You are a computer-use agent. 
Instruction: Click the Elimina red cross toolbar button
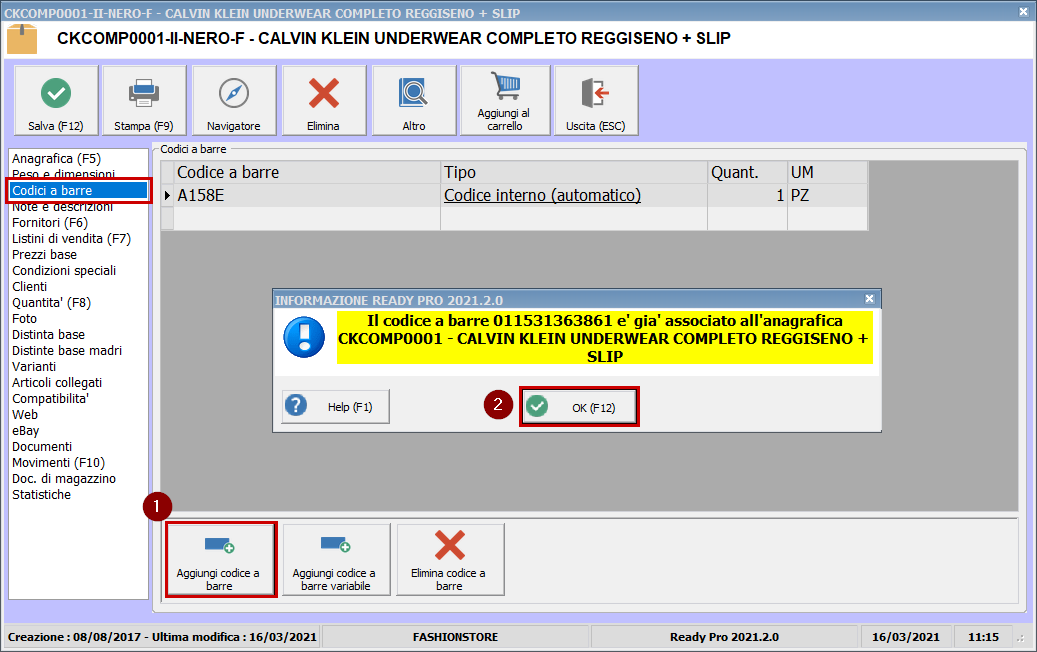323,101
